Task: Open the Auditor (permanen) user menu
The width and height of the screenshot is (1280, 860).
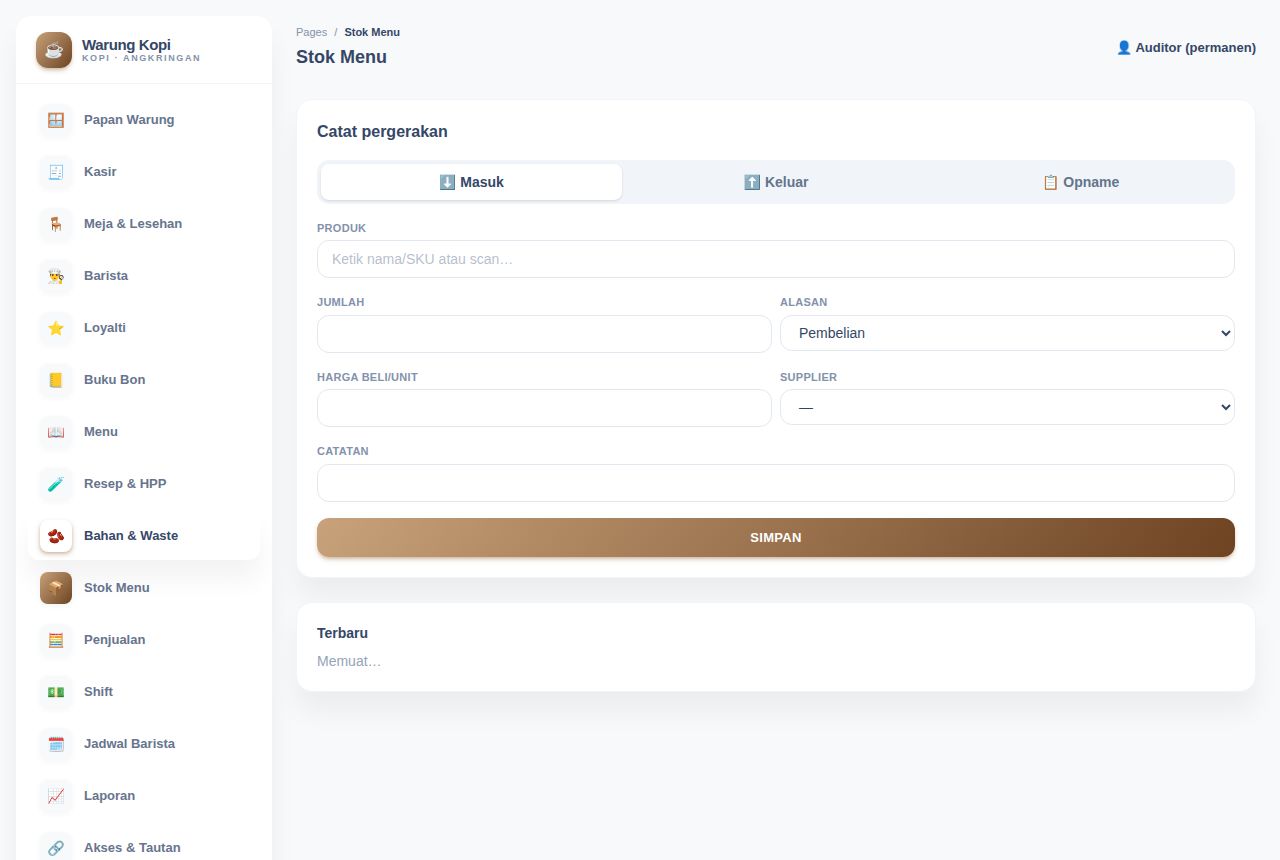Action: pos(1186,47)
